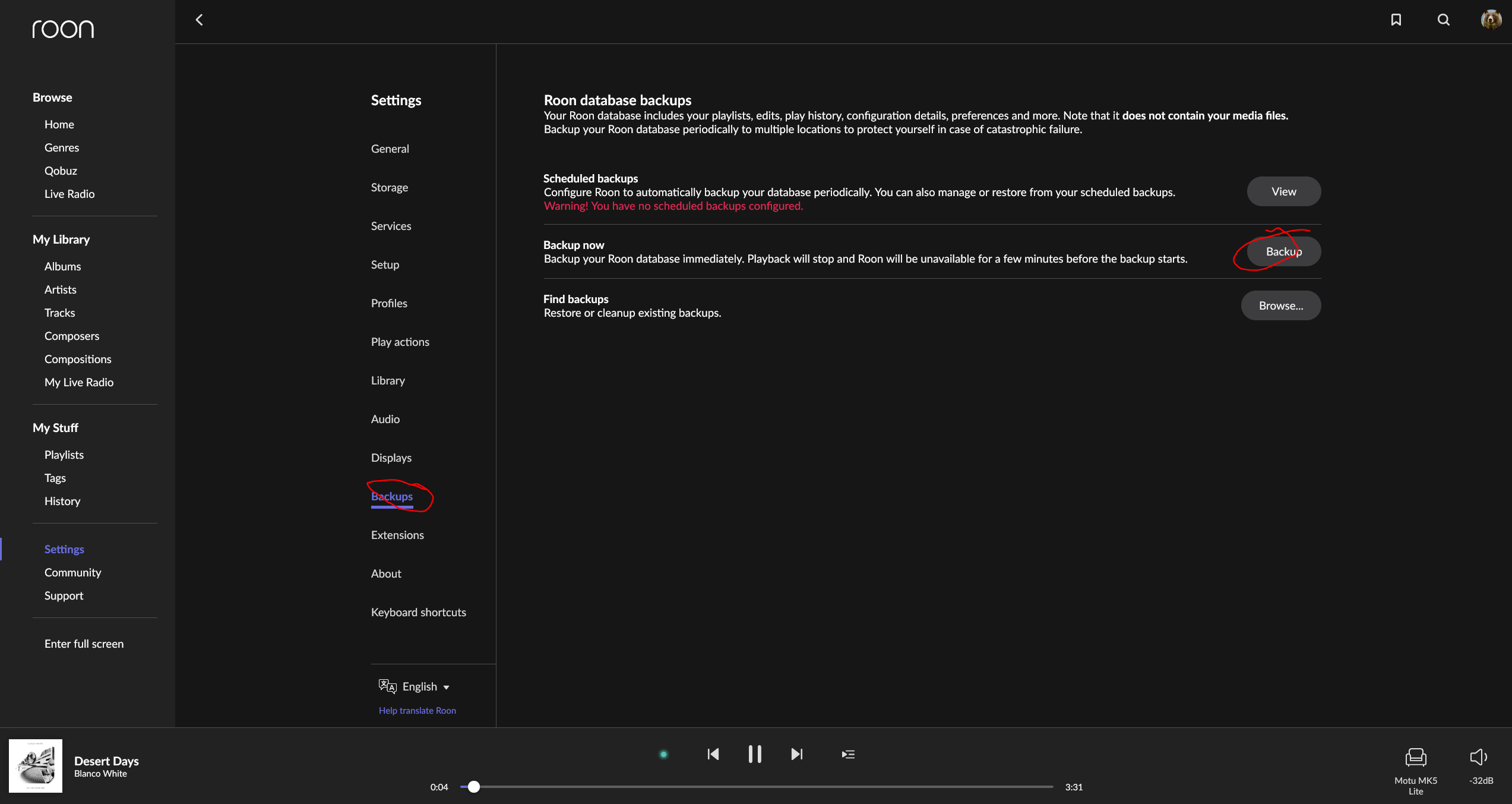This screenshot has height=804, width=1512.
Task: Select Settings in the left sidebar
Action: point(64,549)
